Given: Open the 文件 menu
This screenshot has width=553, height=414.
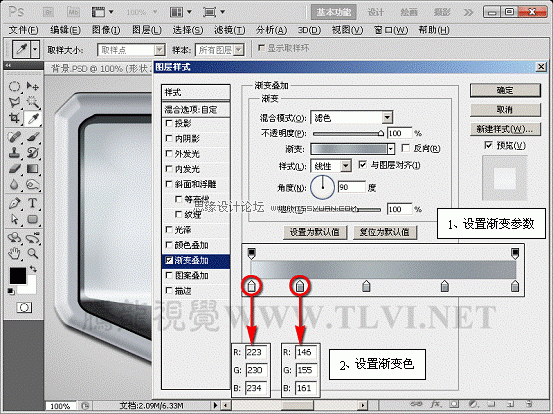Looking at the screenshot, I should point(23,30).
